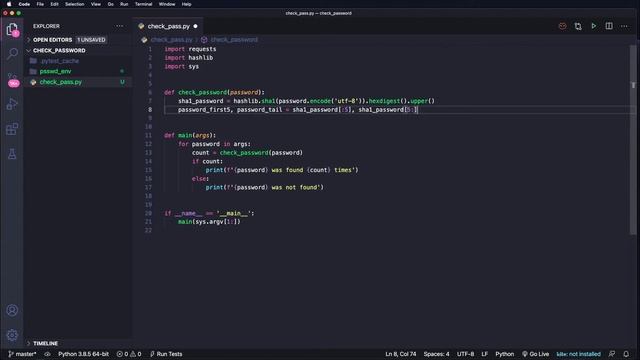Screen dimensions: 640x360
Task: Change the Python language mode
Action: (x=504, y=354)
